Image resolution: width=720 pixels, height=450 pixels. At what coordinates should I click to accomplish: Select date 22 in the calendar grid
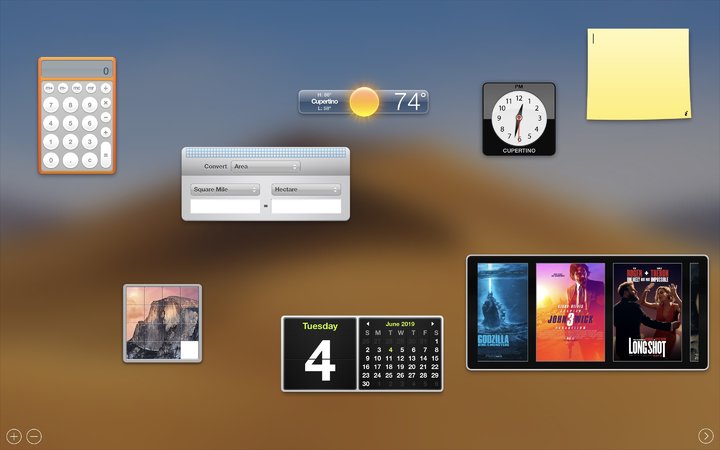click(435, 367)
